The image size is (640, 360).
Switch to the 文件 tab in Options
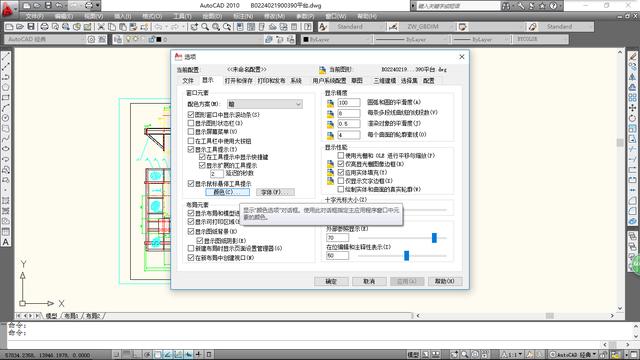click(x=188, y=81)
